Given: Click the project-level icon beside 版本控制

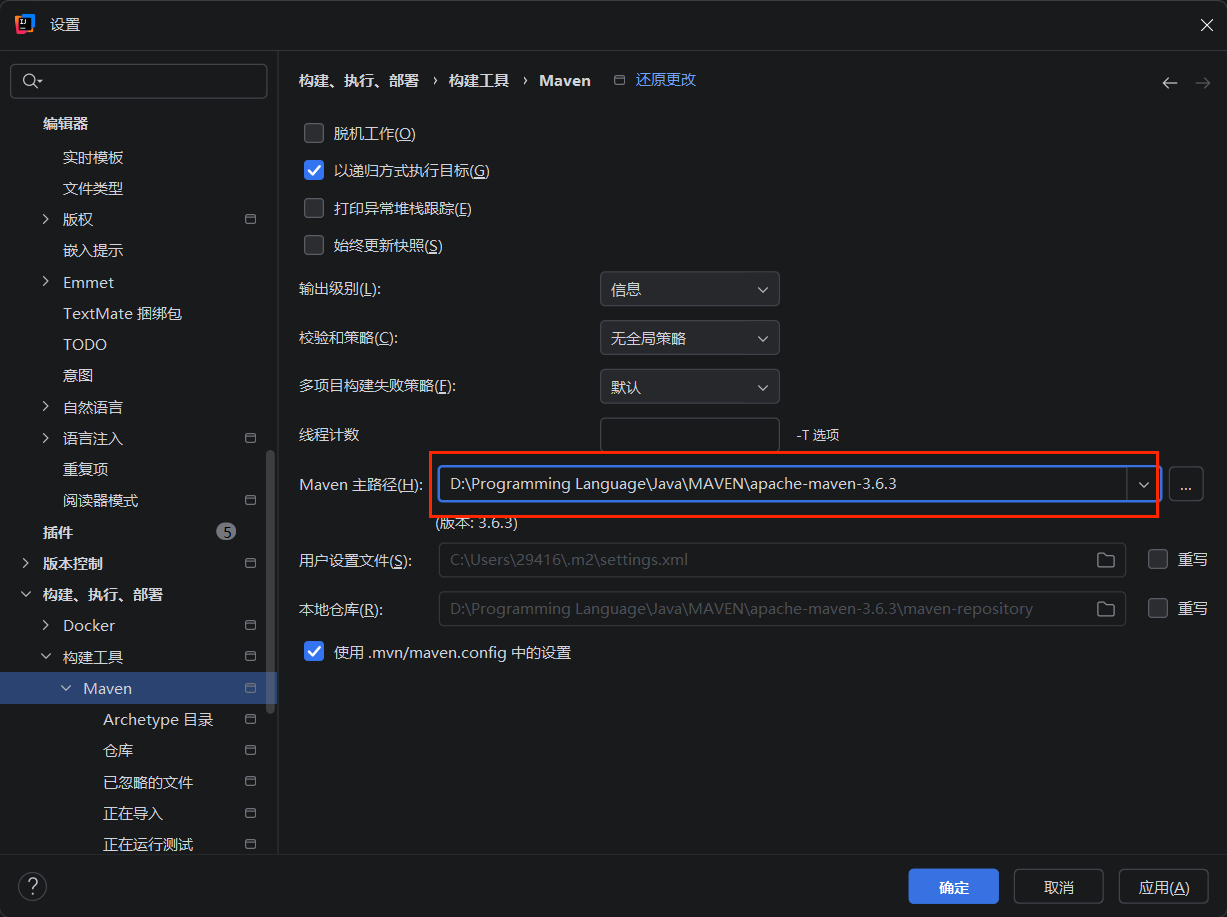Looking at the screenshot, I should click(x=250, y=563).
